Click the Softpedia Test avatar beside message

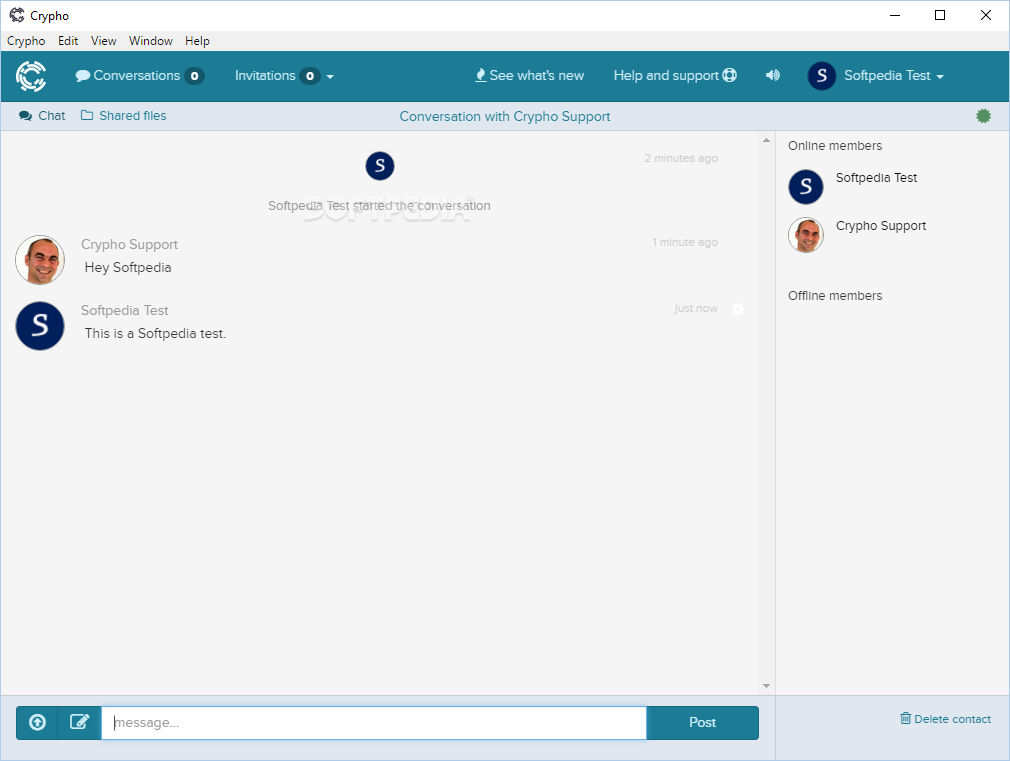[40, 326]
